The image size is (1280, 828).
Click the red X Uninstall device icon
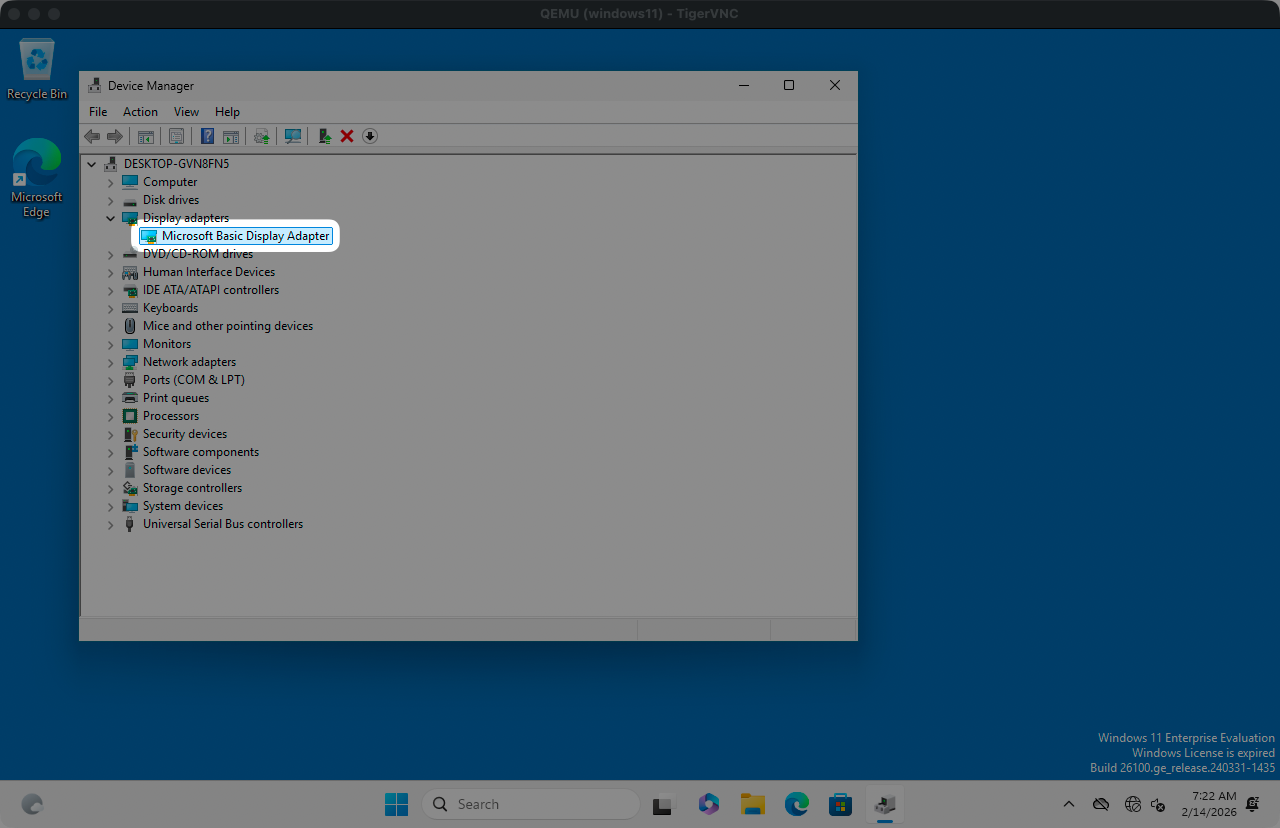pos(347,136)
